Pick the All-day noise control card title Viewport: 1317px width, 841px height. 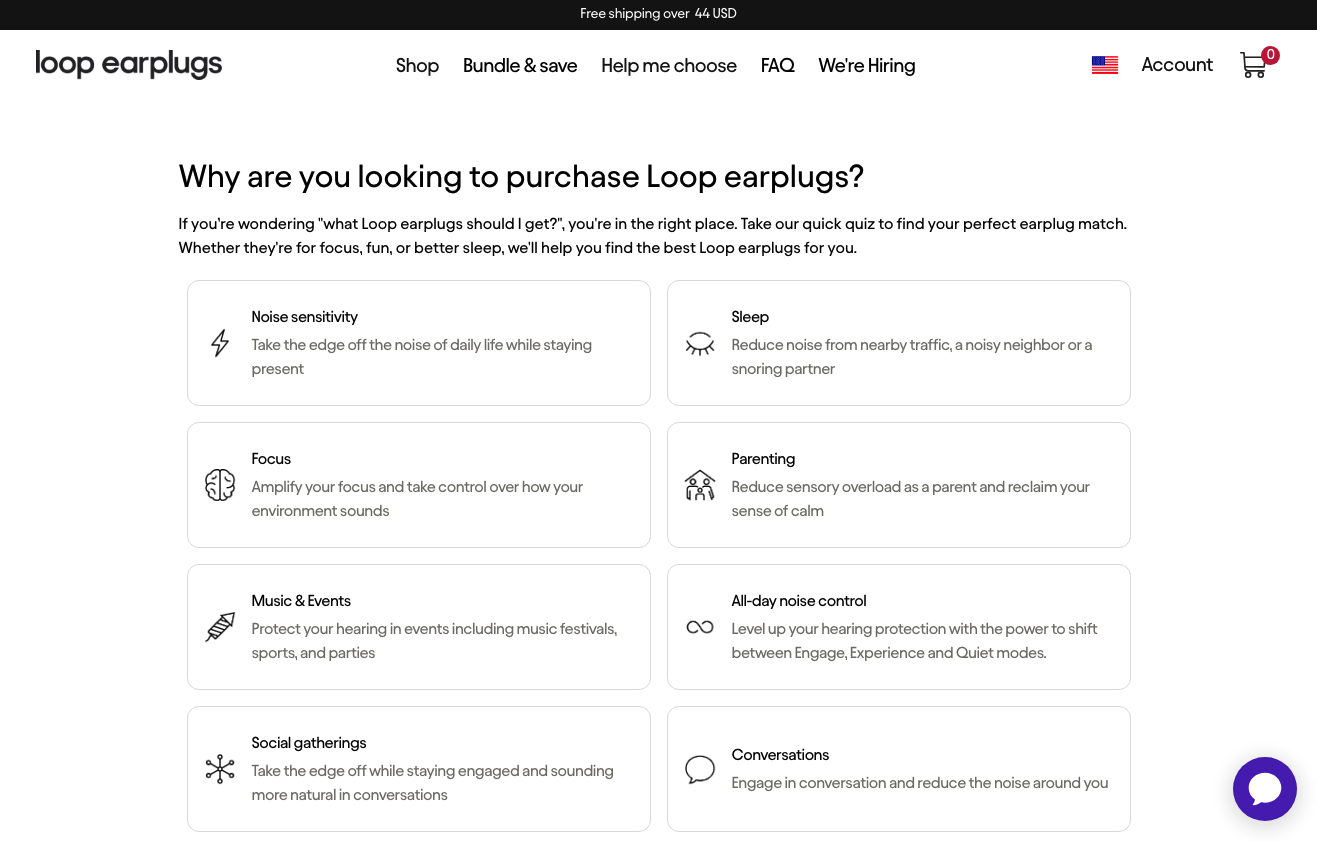[x=799, y=601]
